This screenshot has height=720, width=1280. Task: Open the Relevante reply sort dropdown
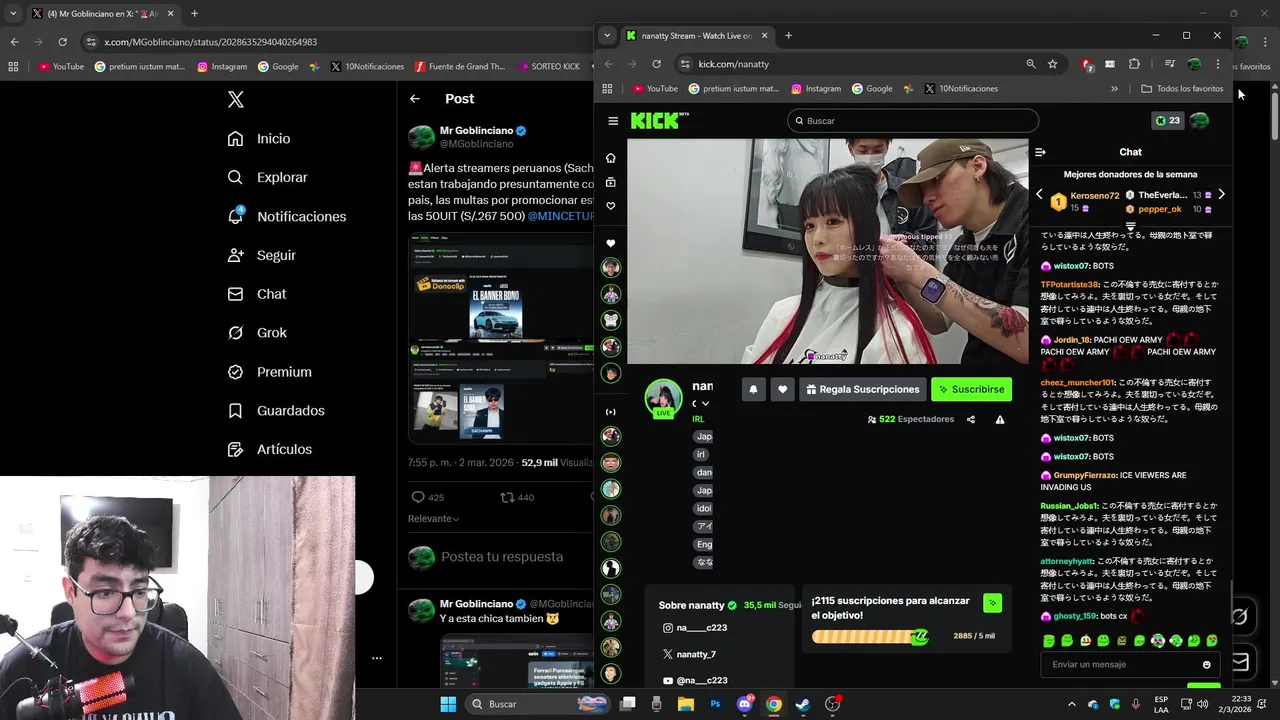coord(433,519)
